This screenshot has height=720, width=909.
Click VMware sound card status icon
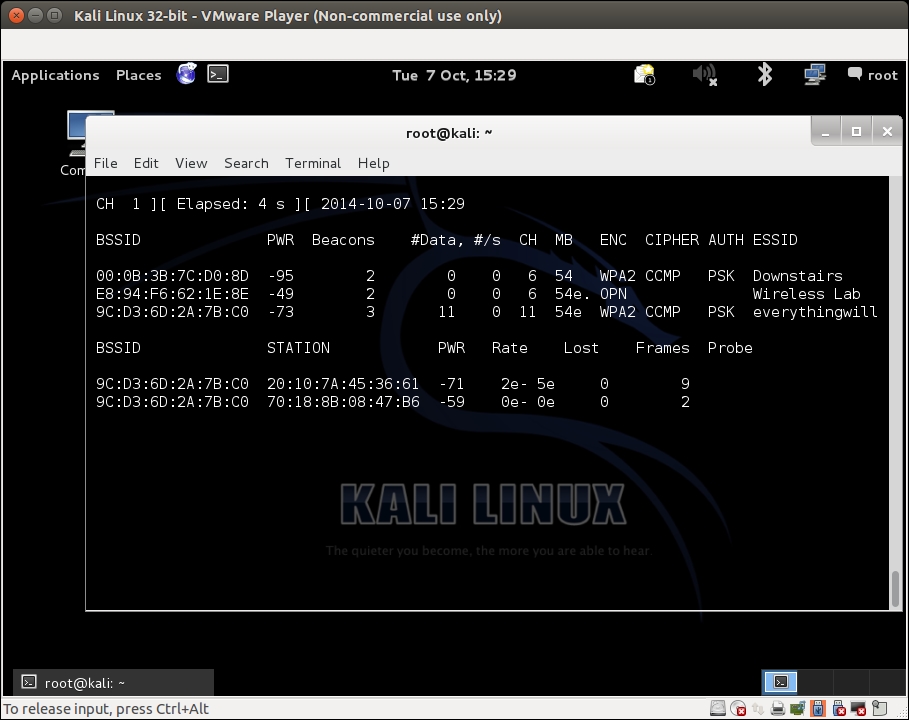click(x=798, y=708)
